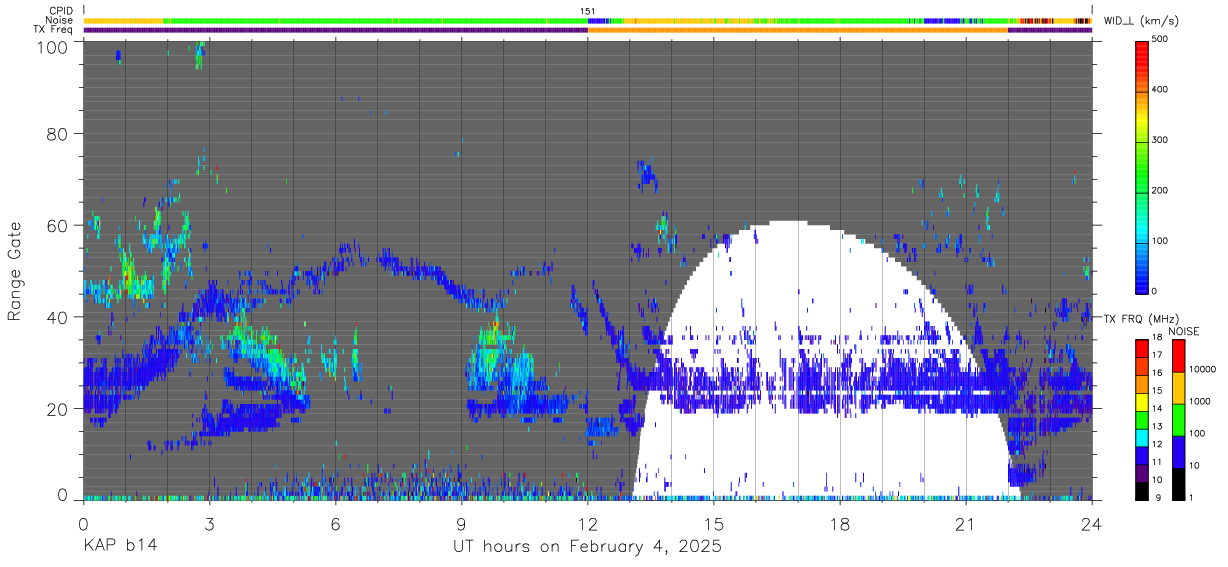Viewport: 1228px width, 567px height.
Task: Click the UT hour 15 tick label
Action: tap(714, 523)
